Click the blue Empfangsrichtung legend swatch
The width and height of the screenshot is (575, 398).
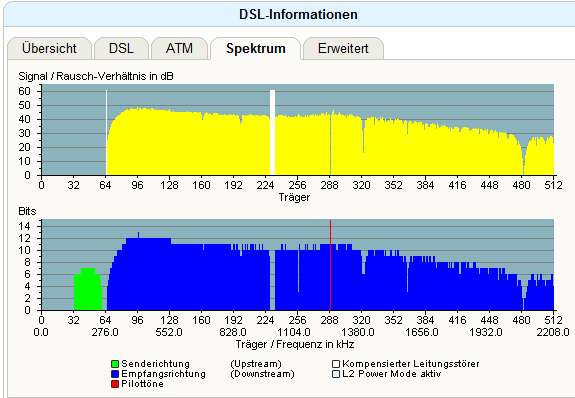pos(115,374)
